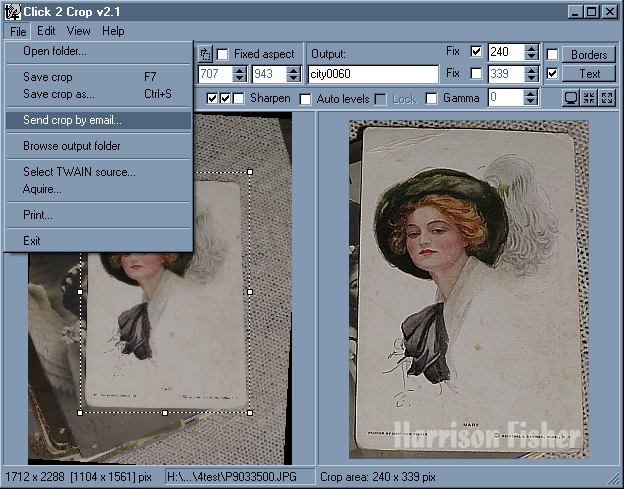Click the right-middle crop selection handle
The image size is (624, 489).
pyautogui.click(x=250, y=292)
